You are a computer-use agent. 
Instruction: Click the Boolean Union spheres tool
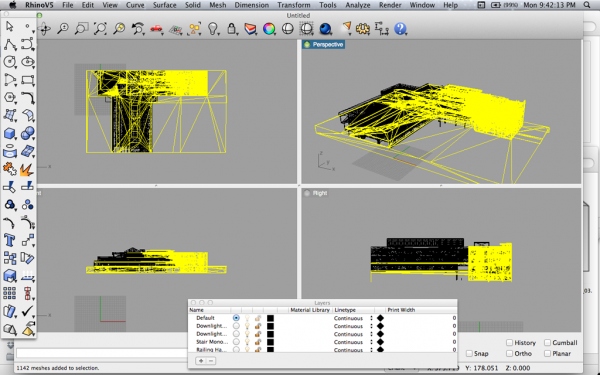(x=28, y=134)
